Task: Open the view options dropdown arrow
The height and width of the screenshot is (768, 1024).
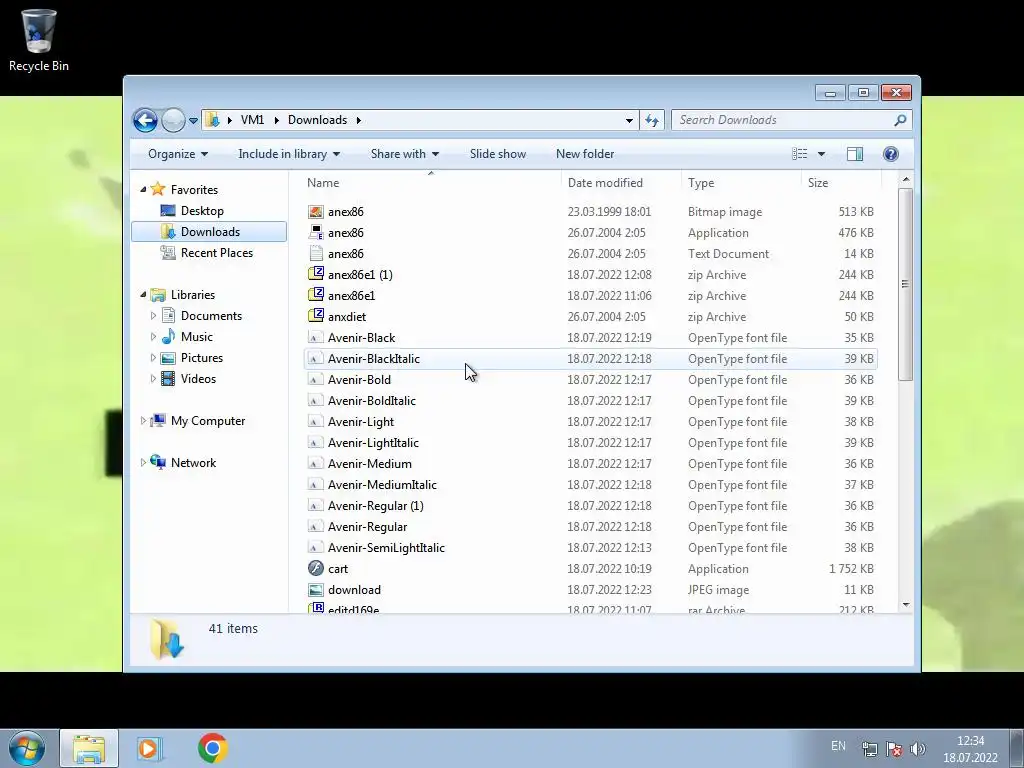Action: (x=821, y=154)
